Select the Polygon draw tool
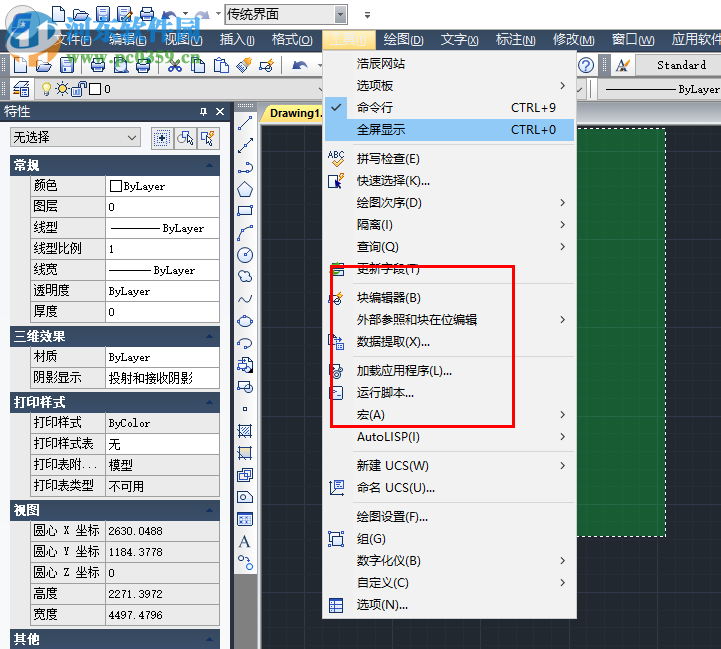Screen dimensions: 721x649 pyautogui.click(x=245, y=189)
